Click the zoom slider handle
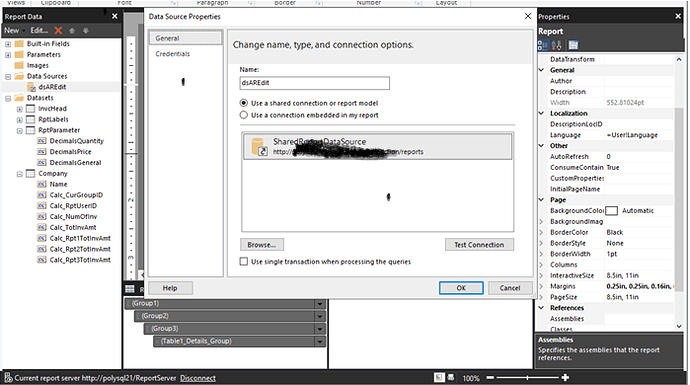This screenshot has width=690, height=385. pos(527,378)
